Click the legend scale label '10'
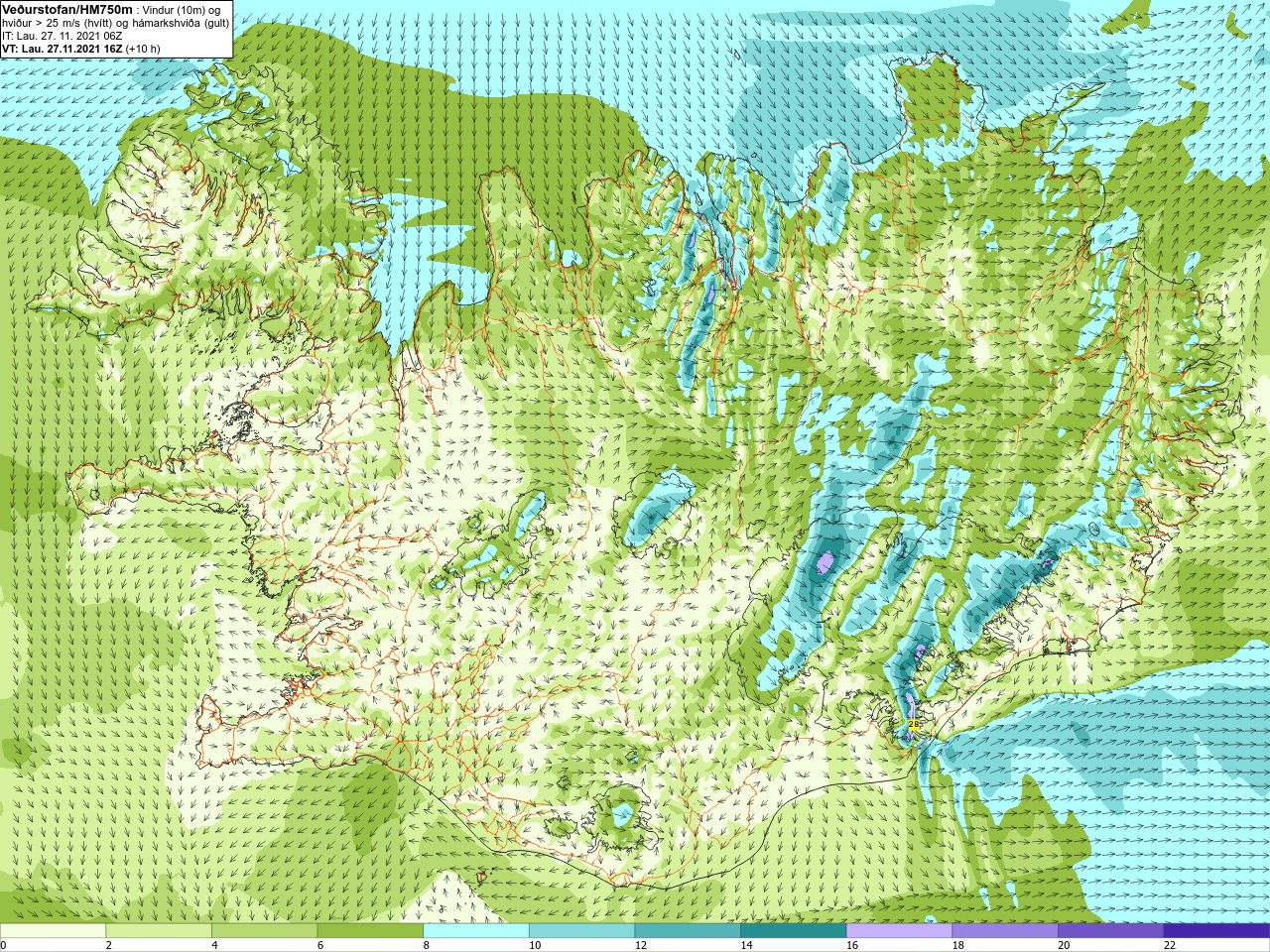The width and height of the screenshot is (1270, 952). pos(535,945)
